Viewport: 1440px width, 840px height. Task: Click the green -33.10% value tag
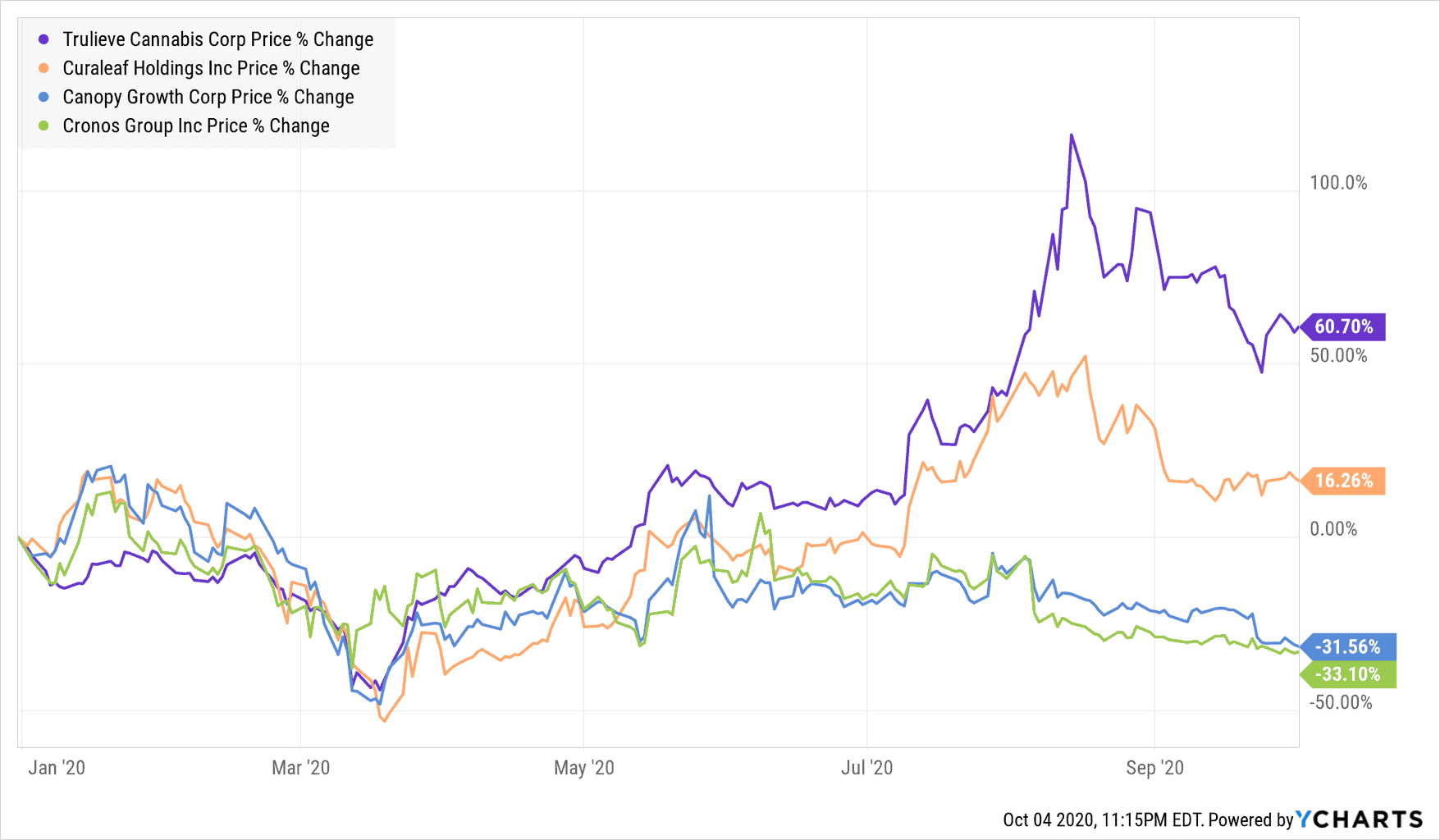pos(1347,674)
